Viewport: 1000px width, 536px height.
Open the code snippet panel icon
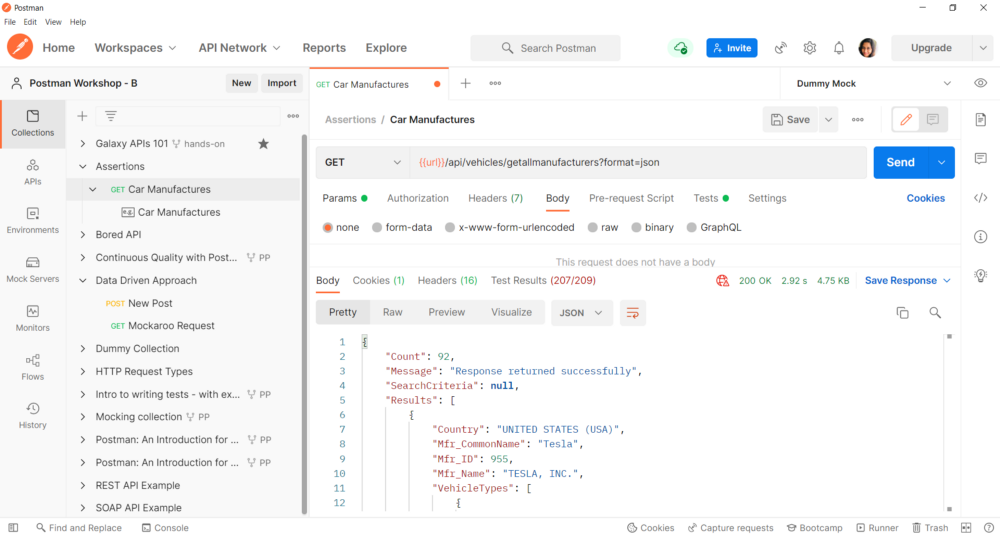pos(980,198)
